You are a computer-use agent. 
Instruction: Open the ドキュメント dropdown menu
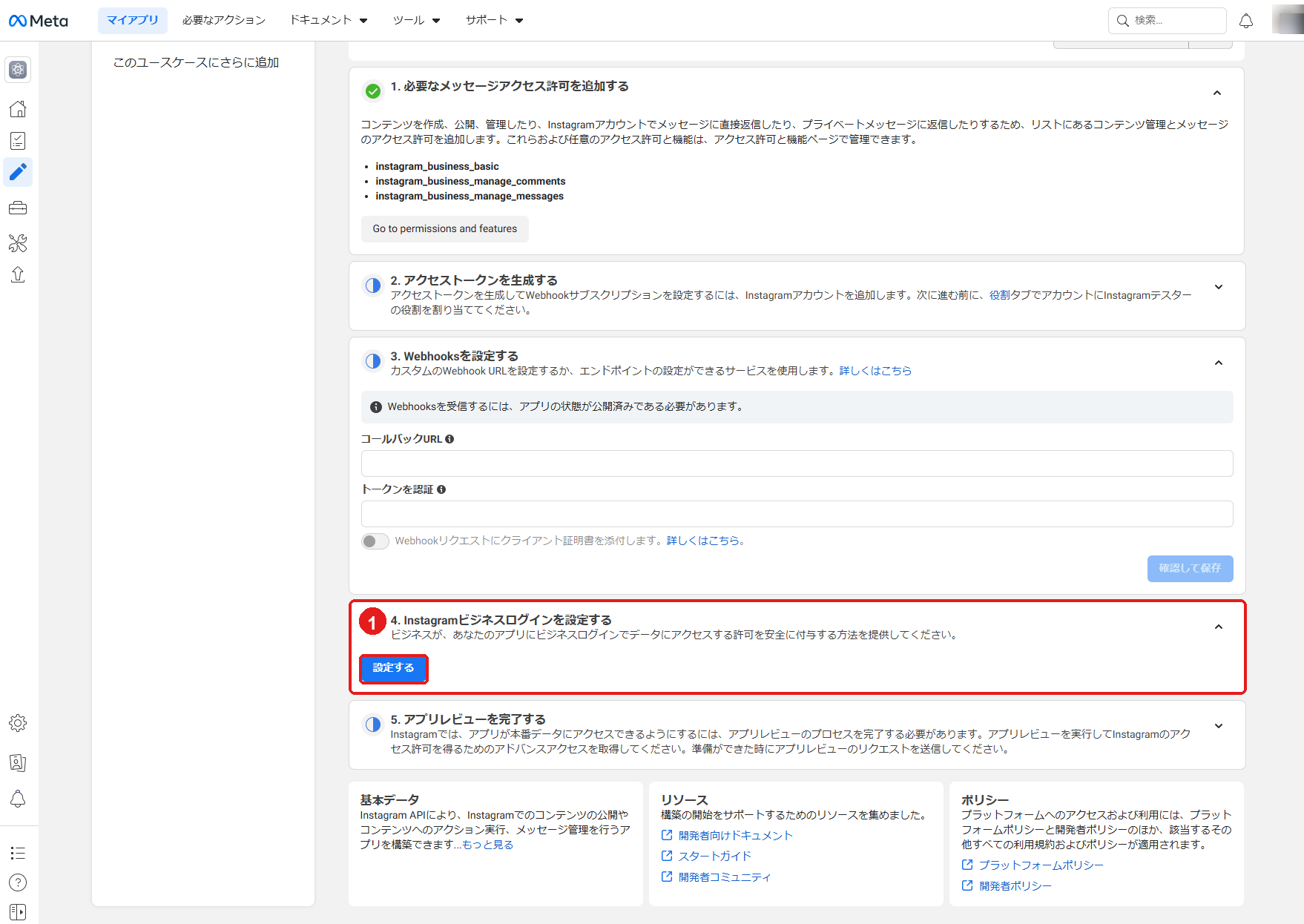pos(329,21)
